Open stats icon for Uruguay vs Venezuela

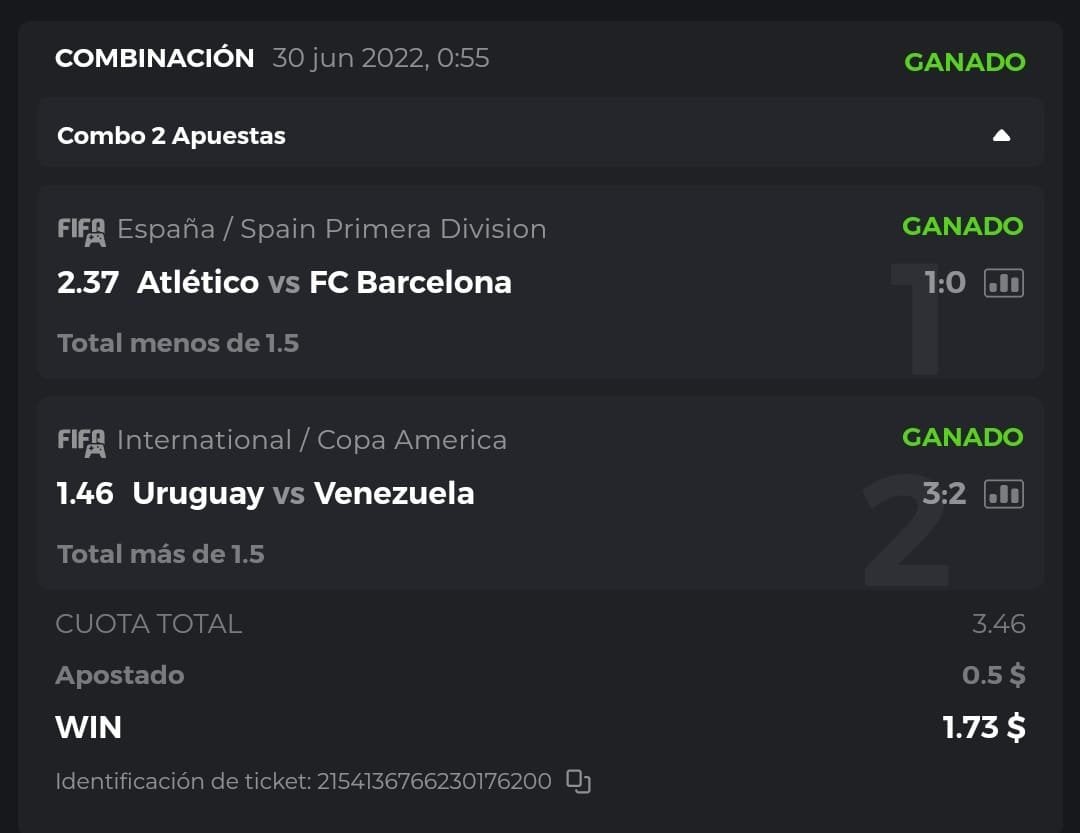[1004, 494]
